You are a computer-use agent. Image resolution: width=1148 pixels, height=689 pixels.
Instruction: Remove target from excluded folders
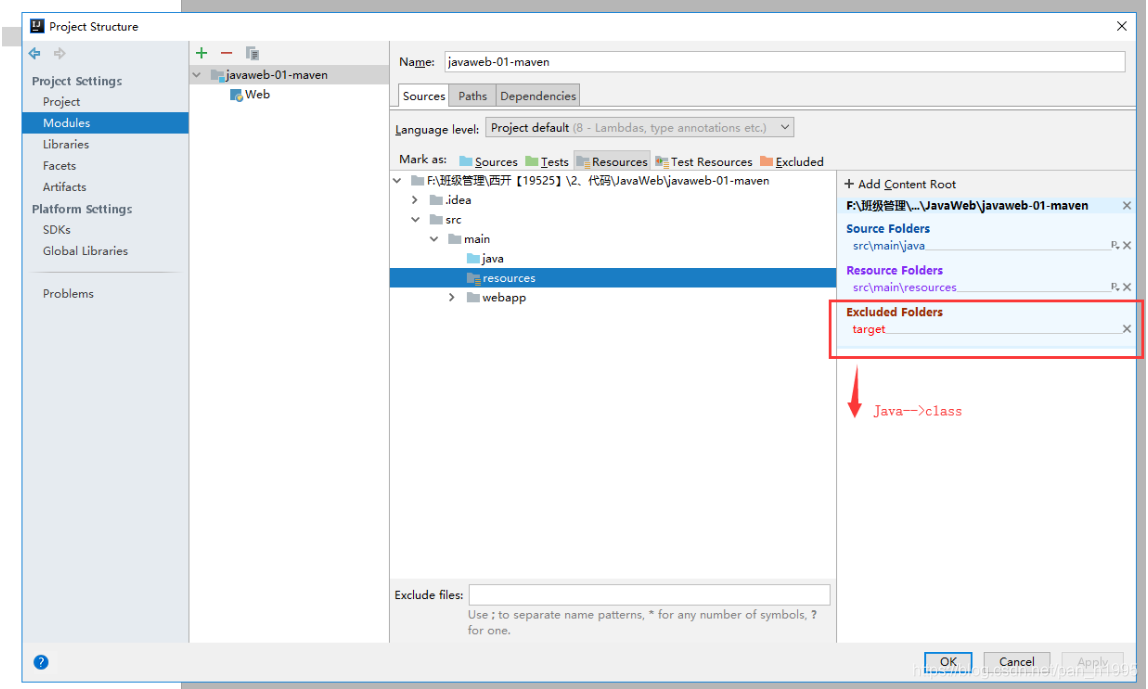point(1128,329)
